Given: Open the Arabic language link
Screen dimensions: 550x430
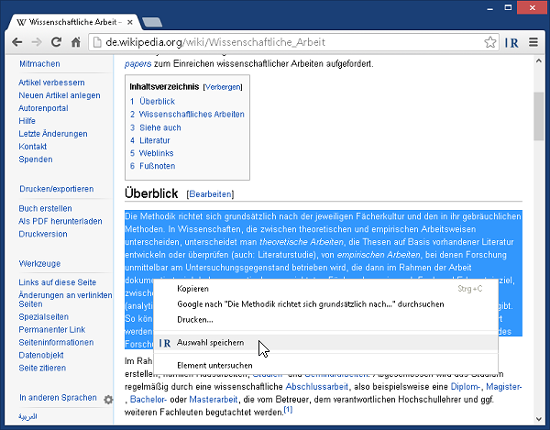Looking at the screenshot, I should [x=28, y=416].
